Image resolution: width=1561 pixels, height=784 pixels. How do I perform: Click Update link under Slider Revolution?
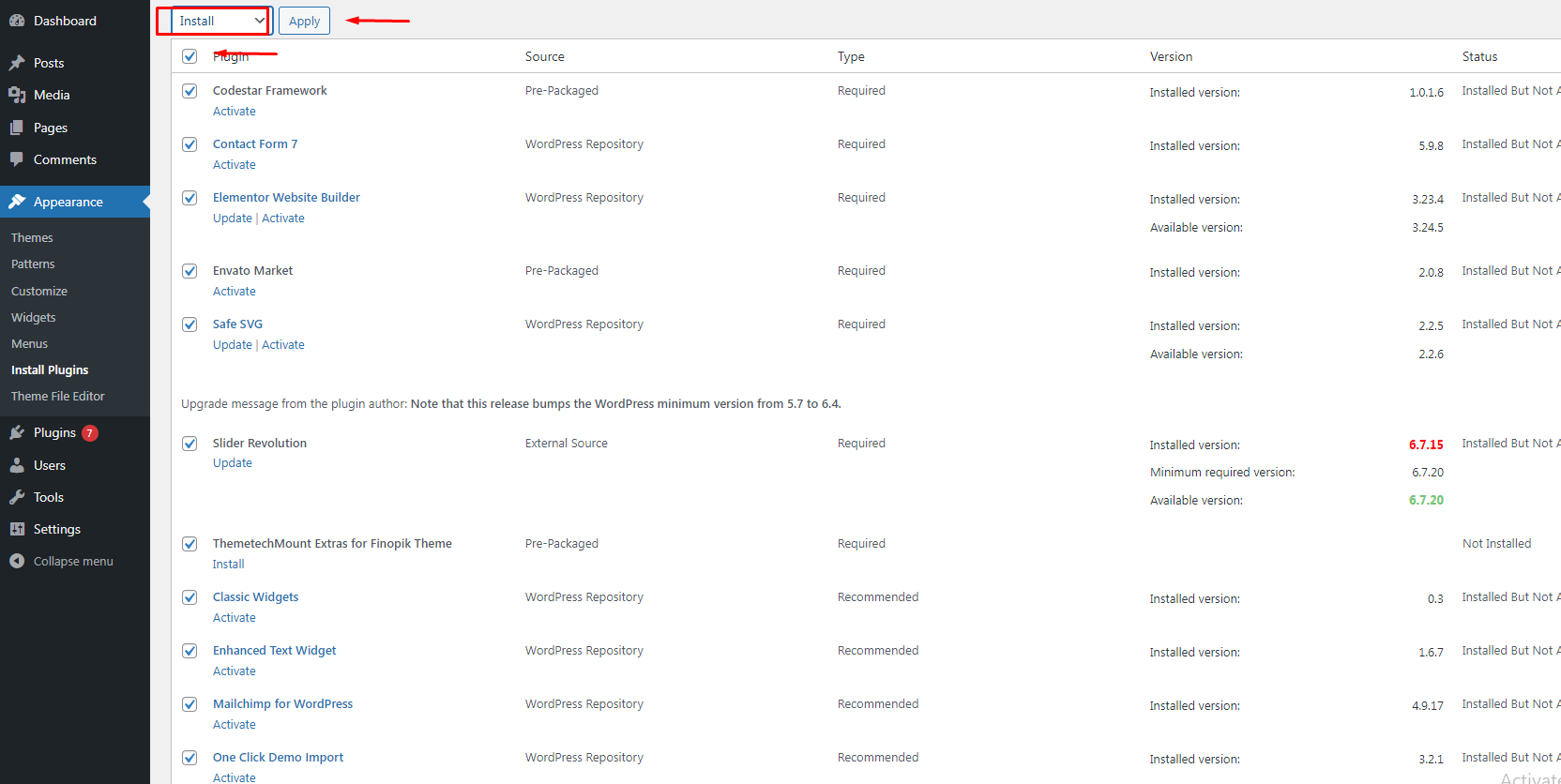tap(232, 462)
